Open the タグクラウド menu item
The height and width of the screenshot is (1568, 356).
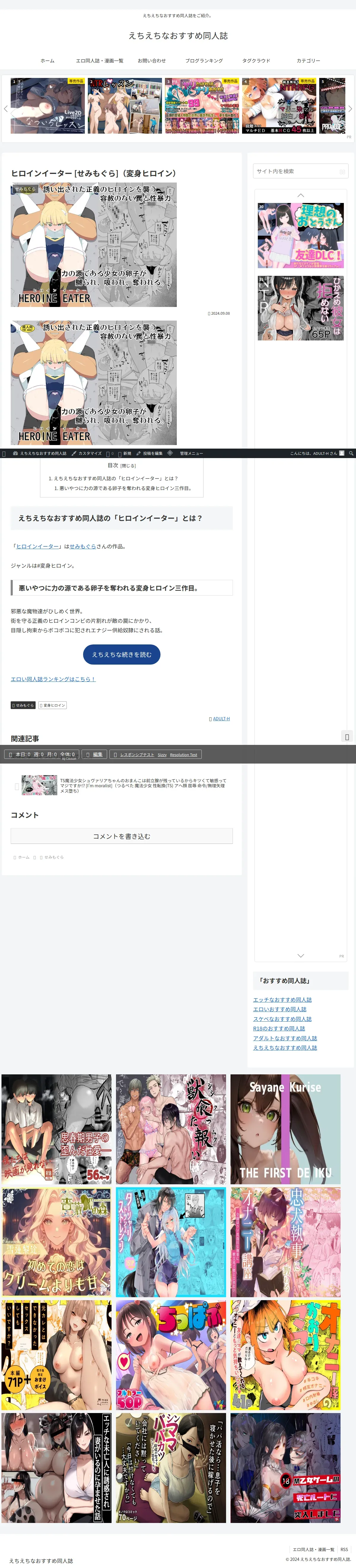click(x=256, y=61)
